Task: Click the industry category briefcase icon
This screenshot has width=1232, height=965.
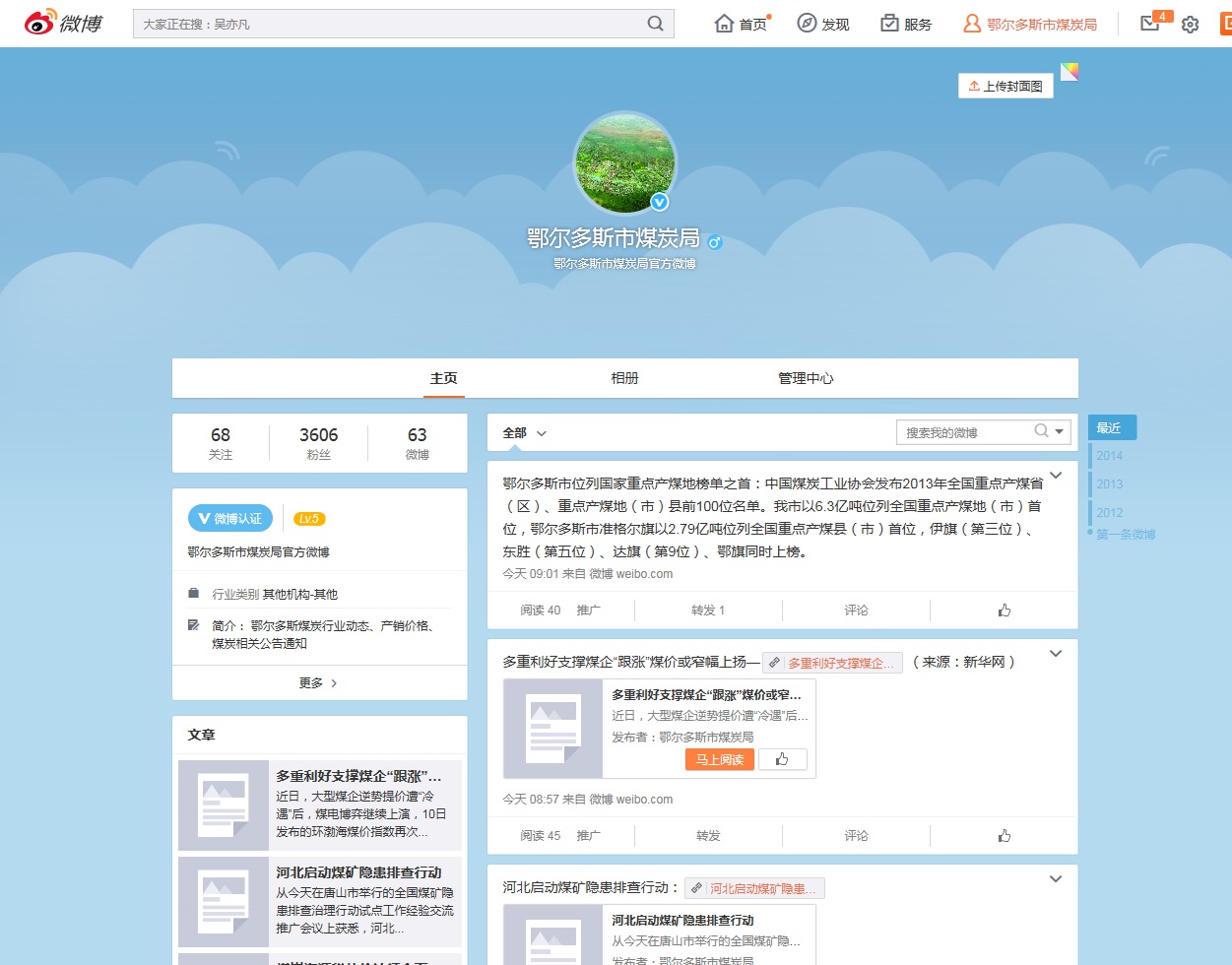Action: coord(194,594)
